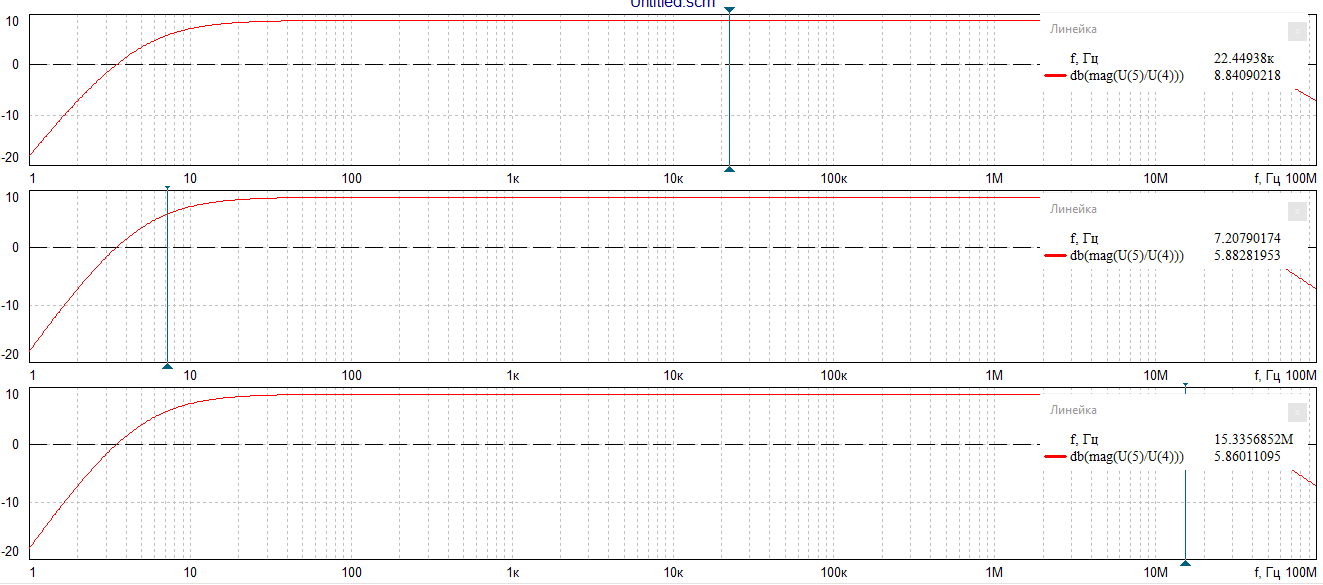1323x585 pixels.
Task: Click the 'f, Гц 100M' axis label of top plot
Action: click(1285, 179)
